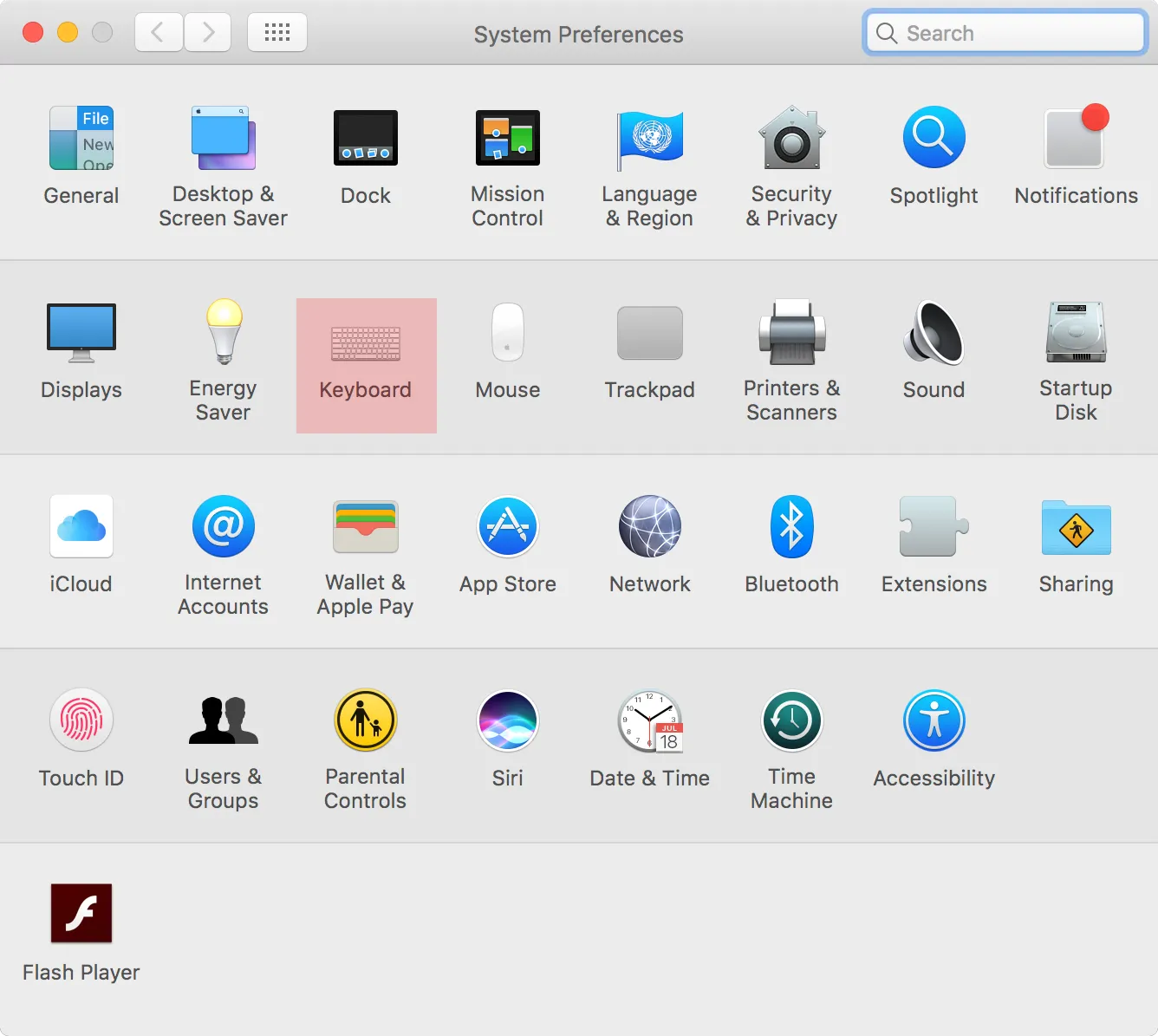Click inside the Search field
This screenshot has width=1158, height=1036.
[x=1004, y=32]
